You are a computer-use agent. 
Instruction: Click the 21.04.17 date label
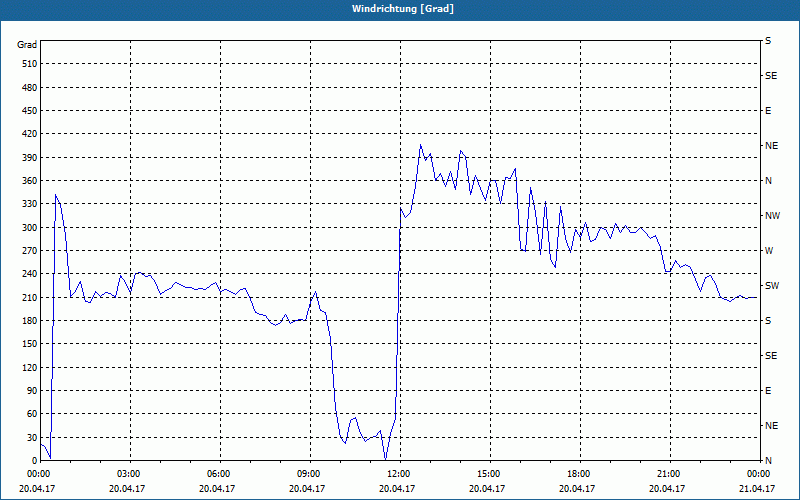(x=757, y=488)
